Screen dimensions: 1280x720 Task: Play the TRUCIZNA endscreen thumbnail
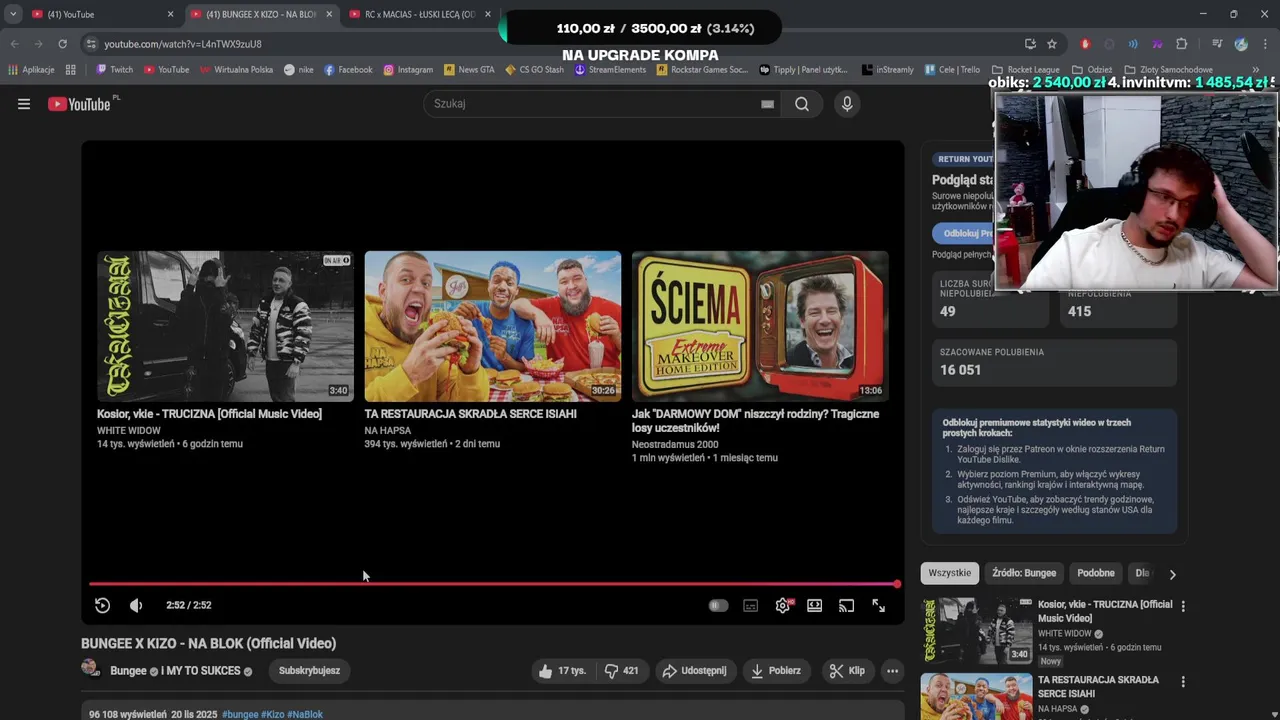(x=225, y=326)
